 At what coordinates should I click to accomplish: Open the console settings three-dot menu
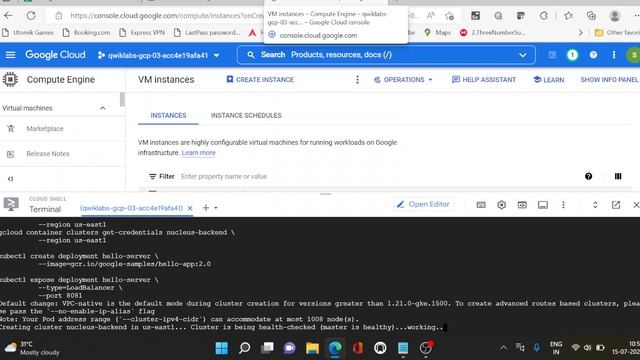(x=613, y=55)
